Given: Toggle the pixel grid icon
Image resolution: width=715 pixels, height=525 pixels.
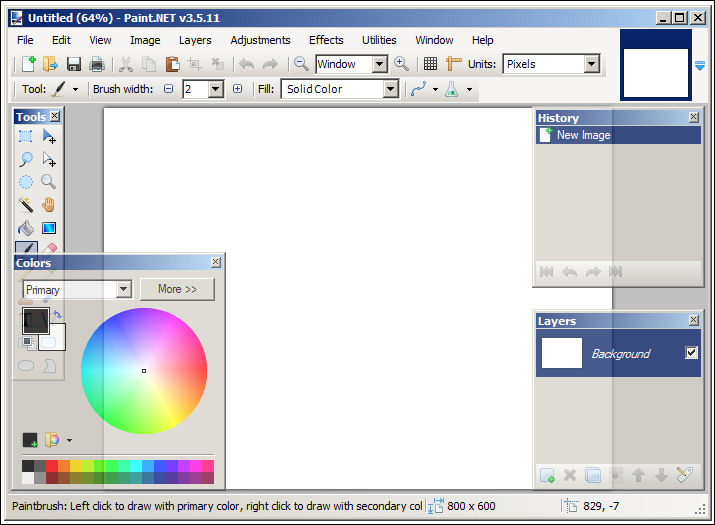Looking at the screenshot, I should [430, 63].
